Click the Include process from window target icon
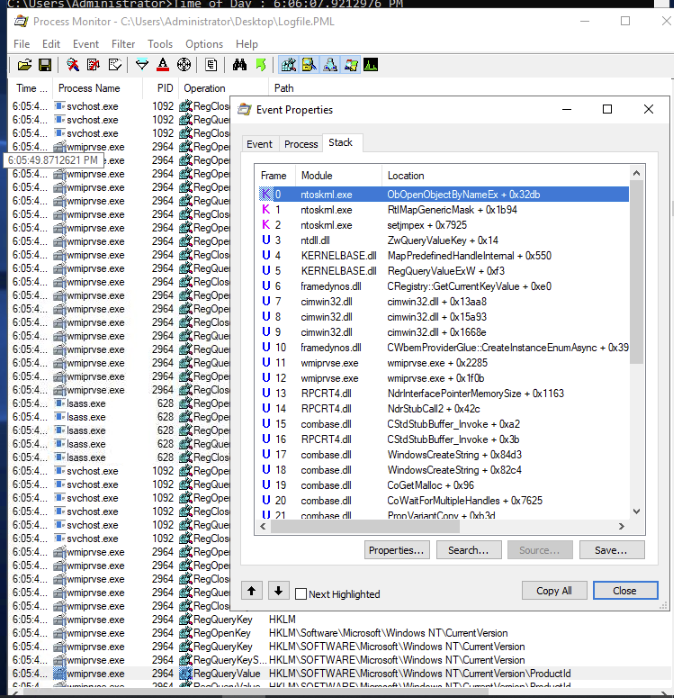The image size is (674, 698). [x=184, y=65]
